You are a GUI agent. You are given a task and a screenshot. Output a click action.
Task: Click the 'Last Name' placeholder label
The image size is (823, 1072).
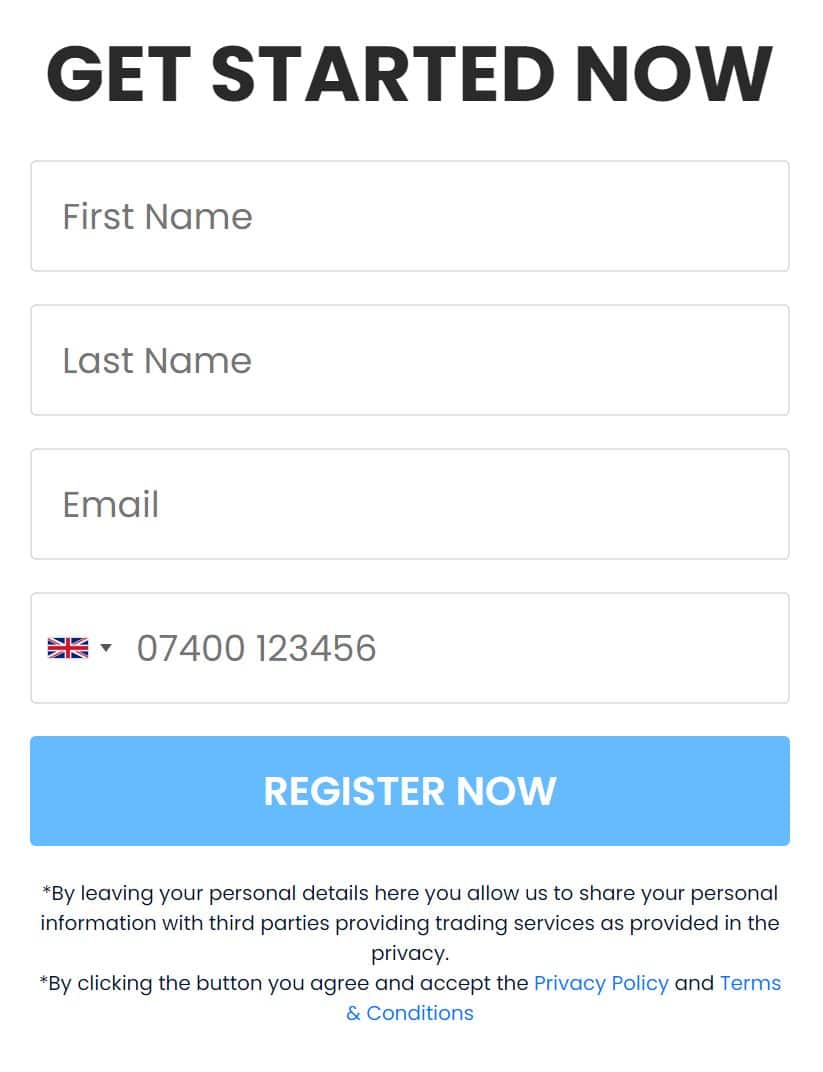pyautogui.click(x=157, y=361)
